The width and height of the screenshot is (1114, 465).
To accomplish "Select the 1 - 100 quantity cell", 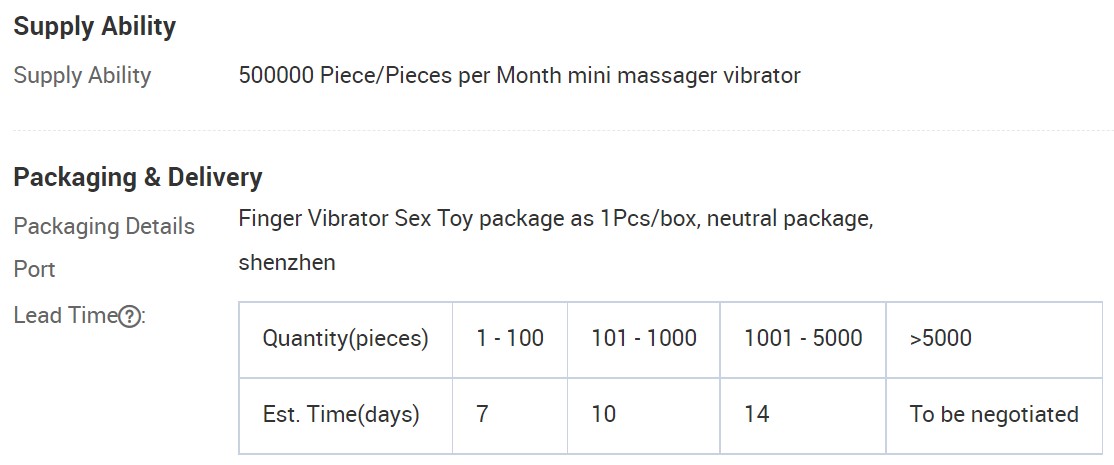I will [x=510, y=339].
